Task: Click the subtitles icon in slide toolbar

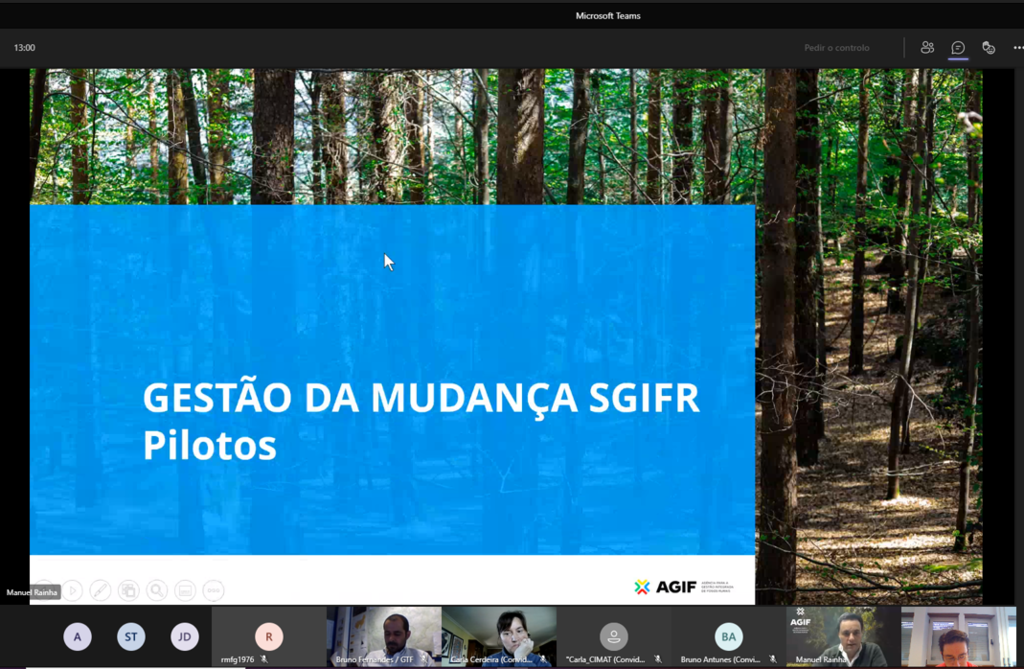Action: (x=185, y=591)
